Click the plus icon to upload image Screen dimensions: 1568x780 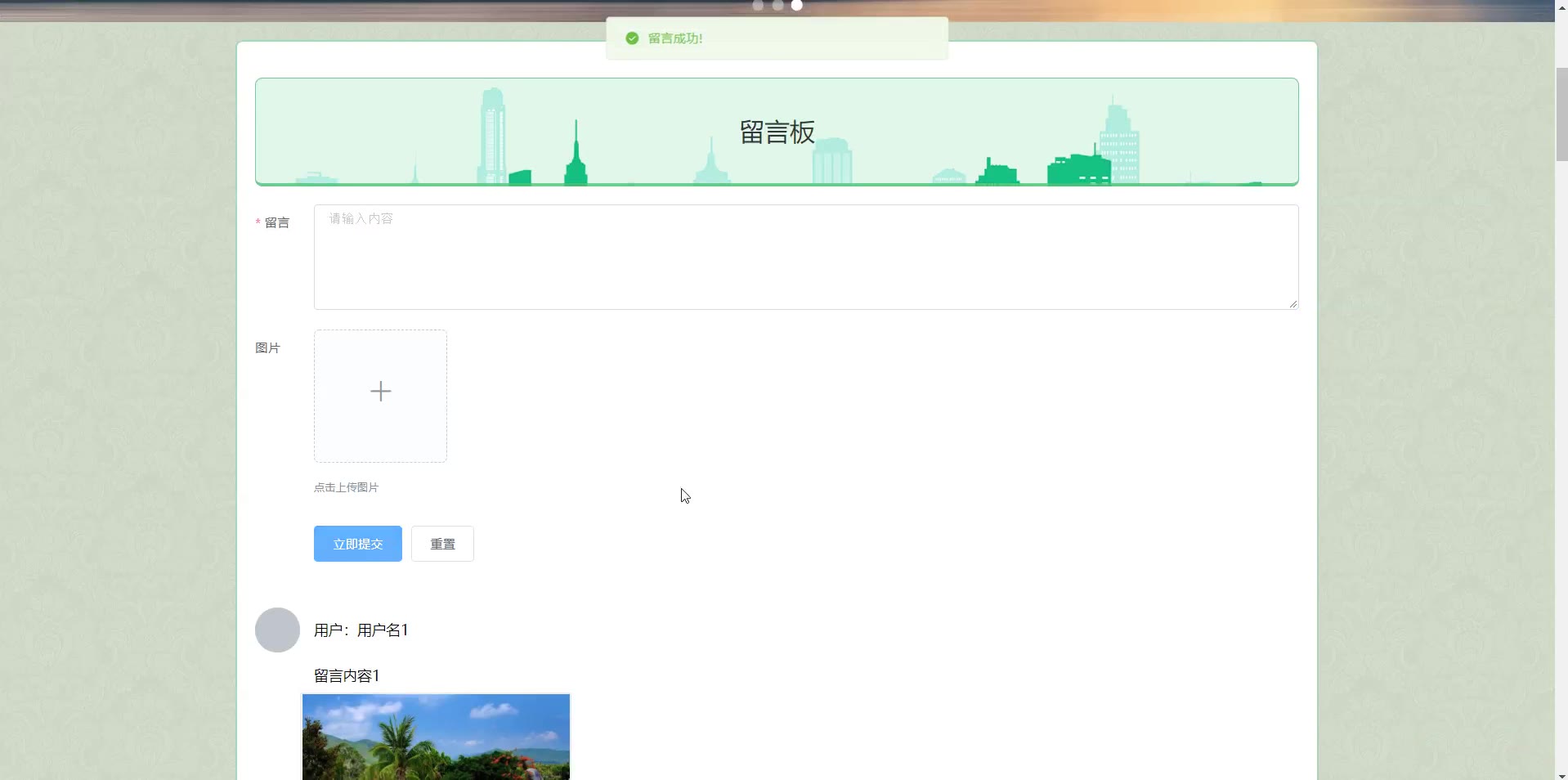coord(380,392)
